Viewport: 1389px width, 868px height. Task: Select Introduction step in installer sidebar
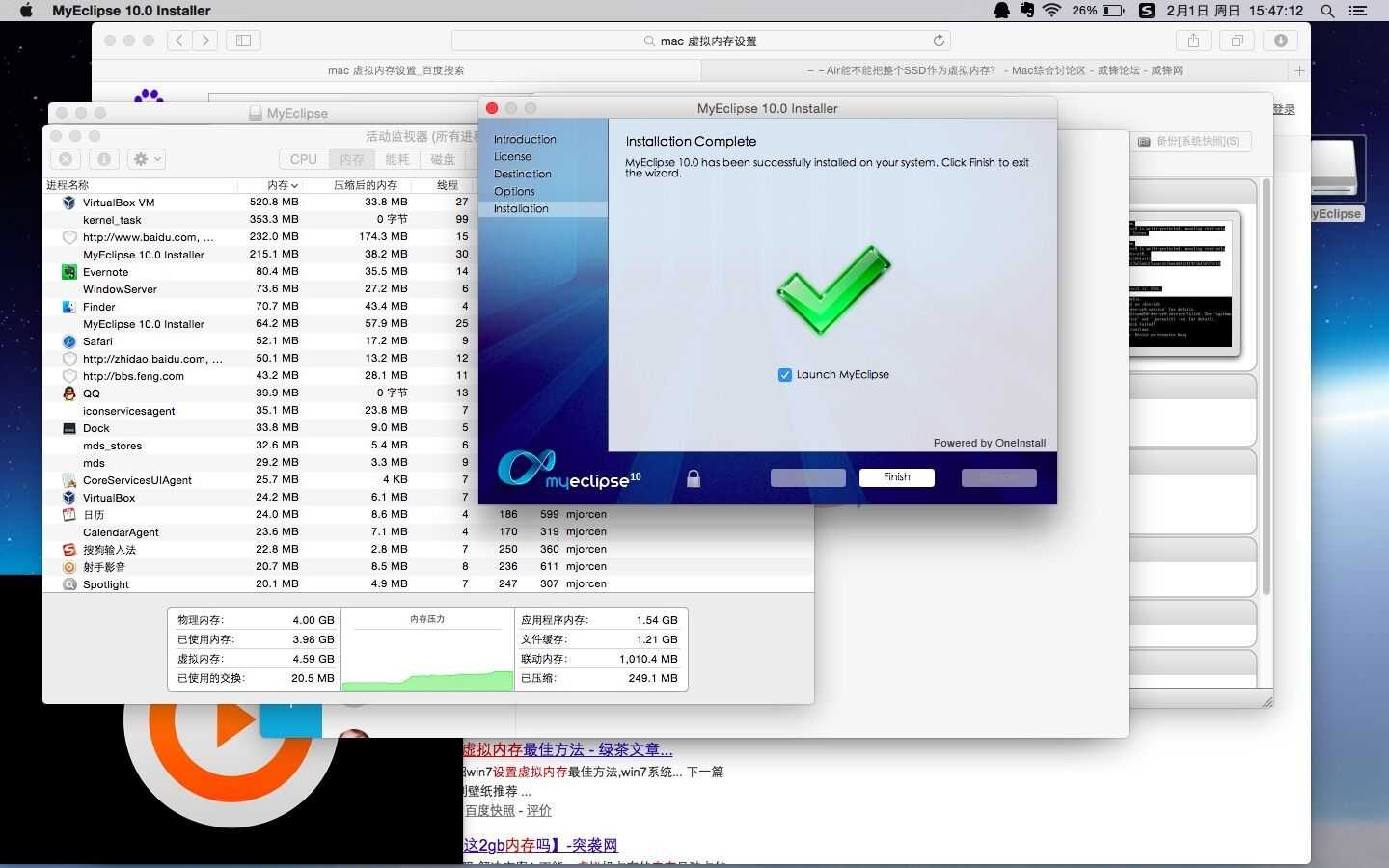point(525,140)
